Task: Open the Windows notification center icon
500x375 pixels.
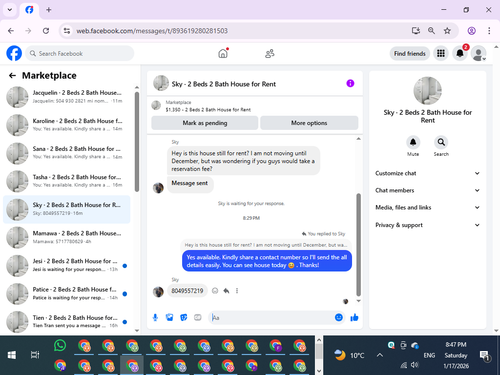Action: coord(484,356)
